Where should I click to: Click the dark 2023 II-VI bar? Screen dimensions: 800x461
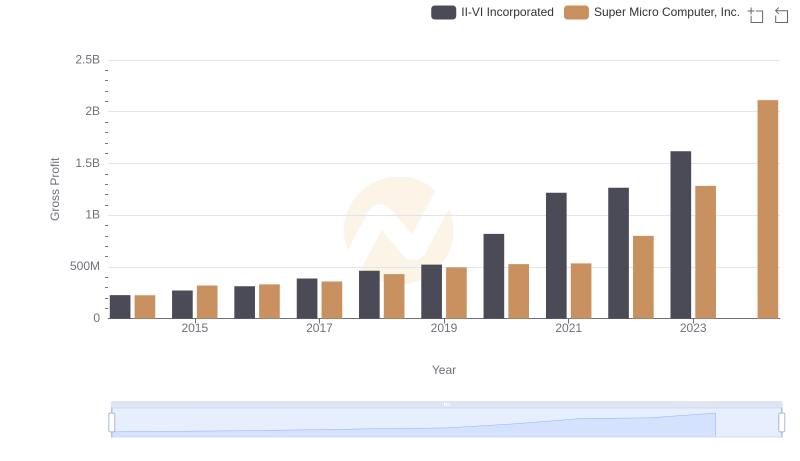(681, 235)
